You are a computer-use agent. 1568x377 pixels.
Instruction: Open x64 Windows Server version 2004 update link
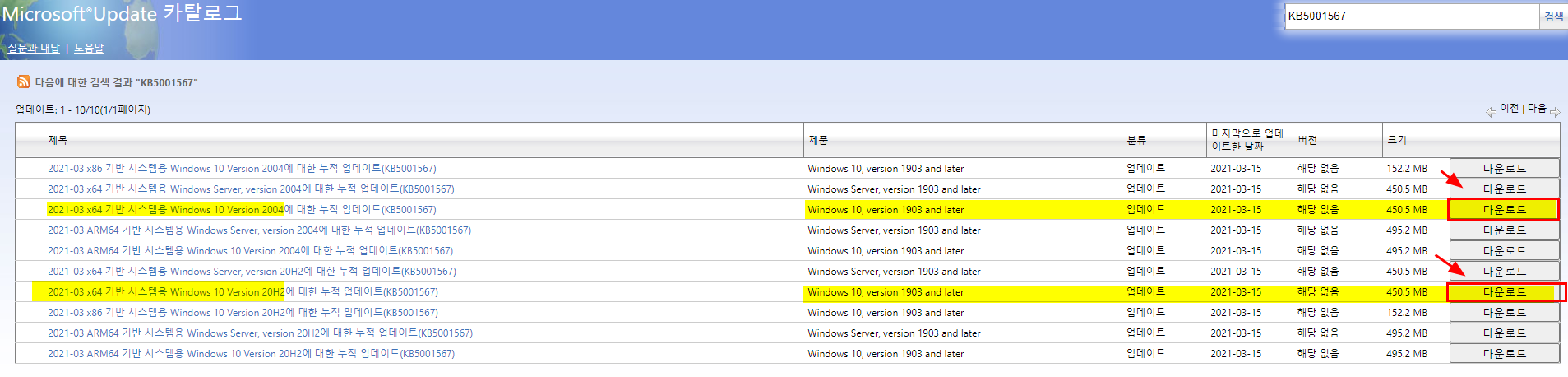(x=251, y=188)
